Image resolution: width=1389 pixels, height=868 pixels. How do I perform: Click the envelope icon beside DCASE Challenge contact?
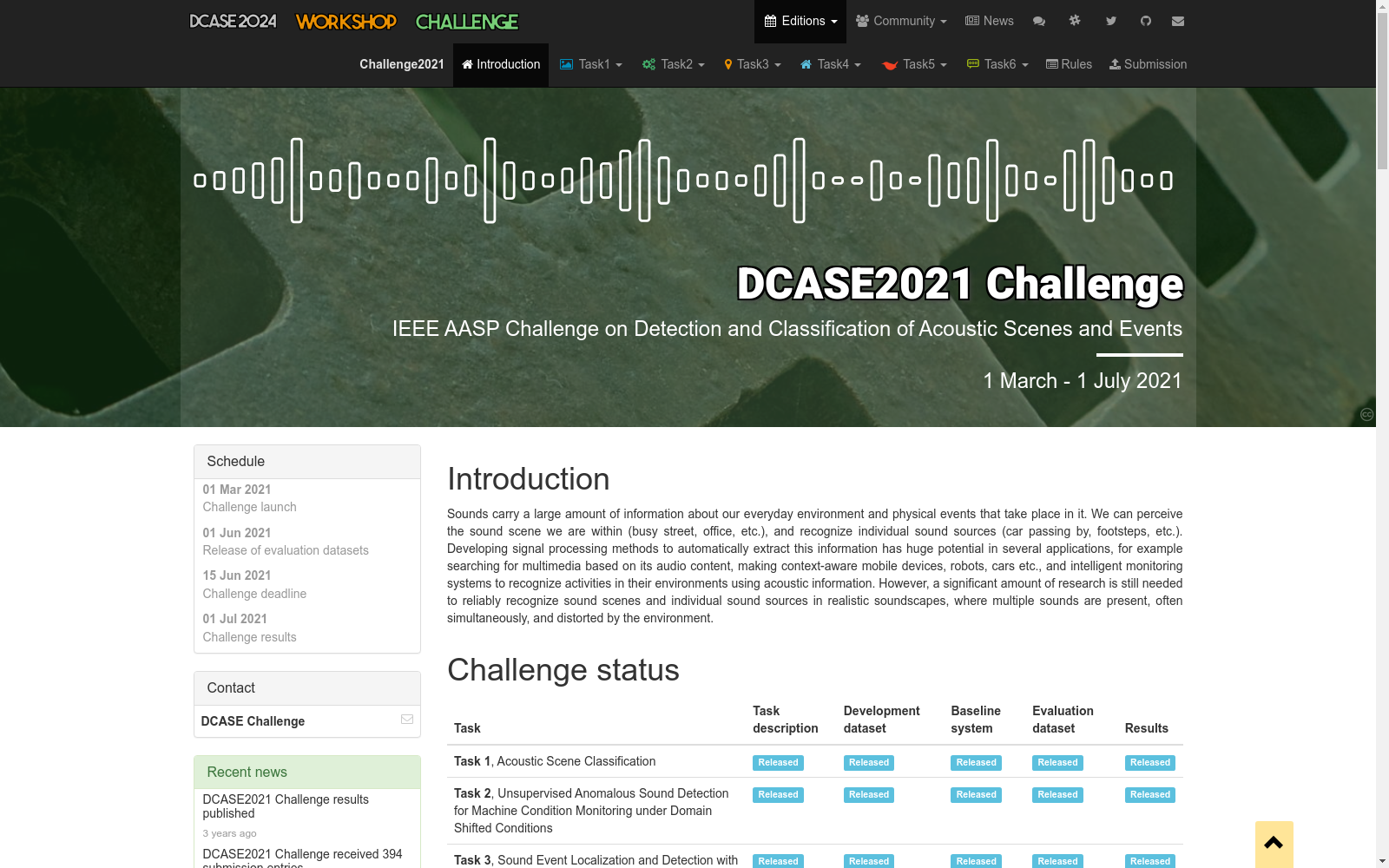[x=407, y=720]
